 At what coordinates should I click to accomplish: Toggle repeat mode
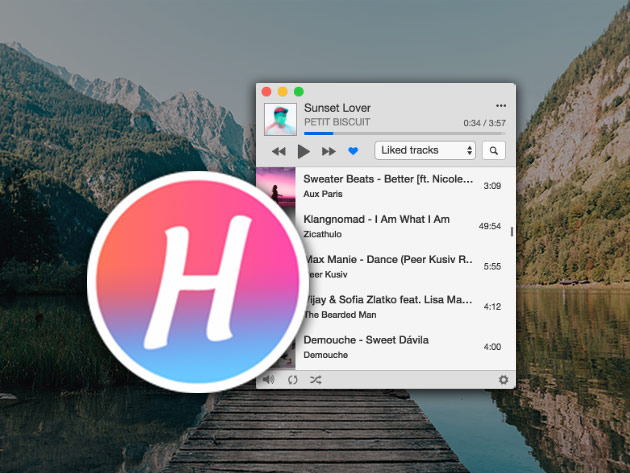293,380
